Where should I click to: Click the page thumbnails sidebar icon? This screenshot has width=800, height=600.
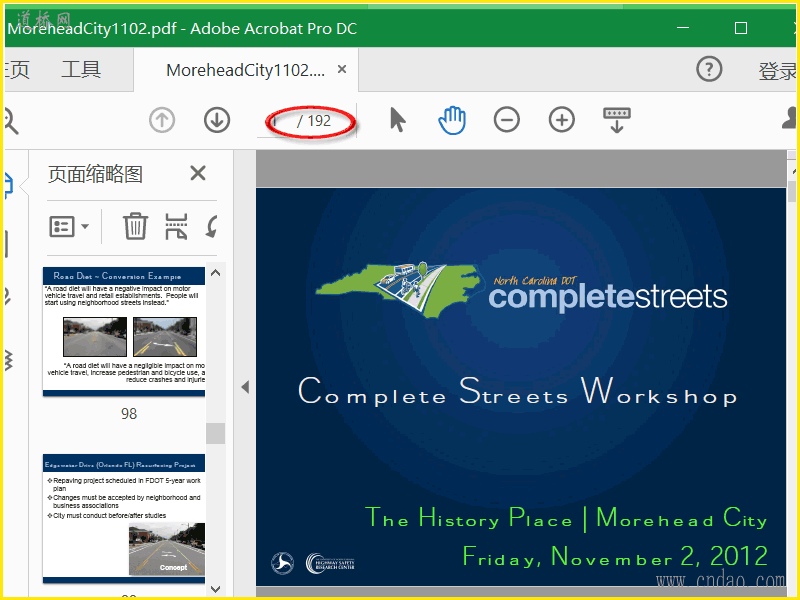8,185
